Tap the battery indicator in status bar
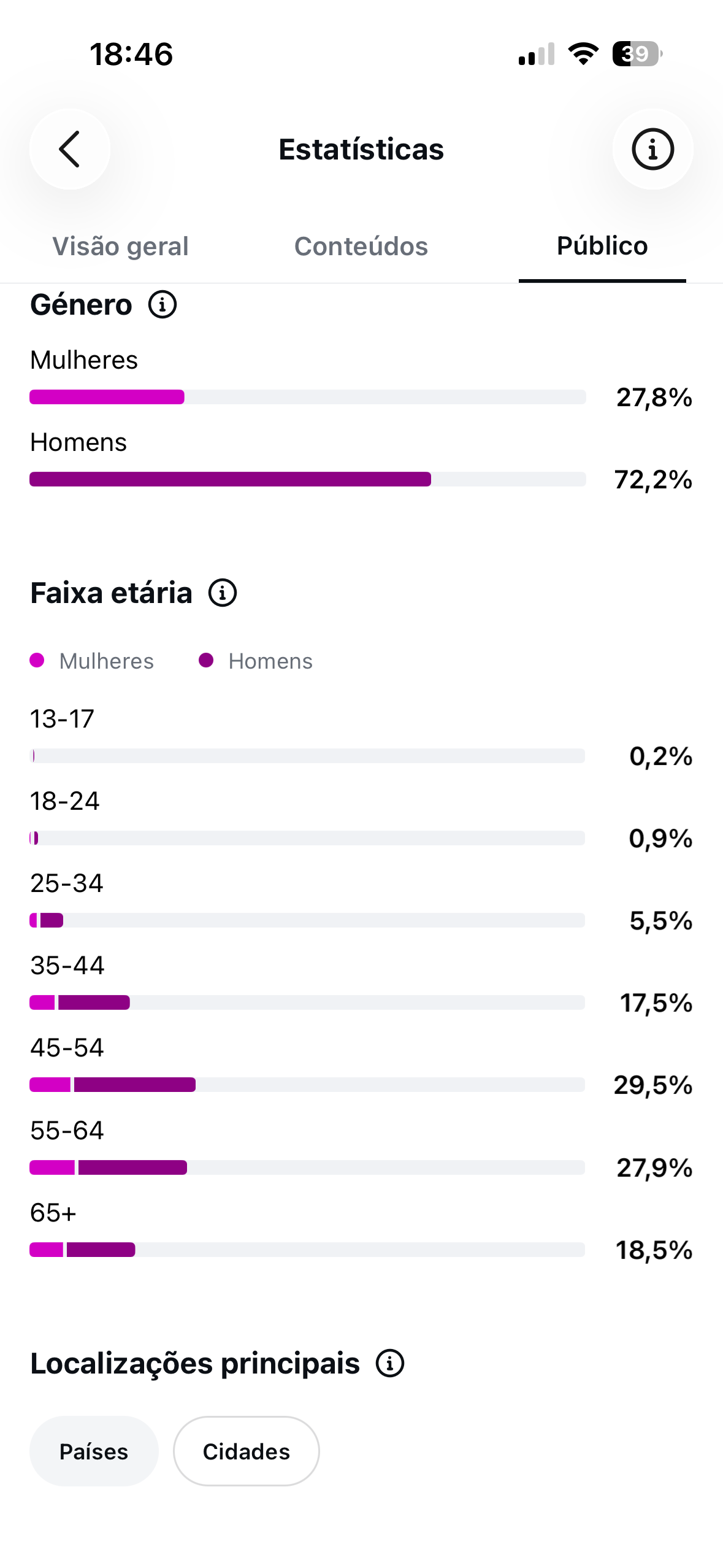Viewport: 723px width, 1568px height. [637, 54]
